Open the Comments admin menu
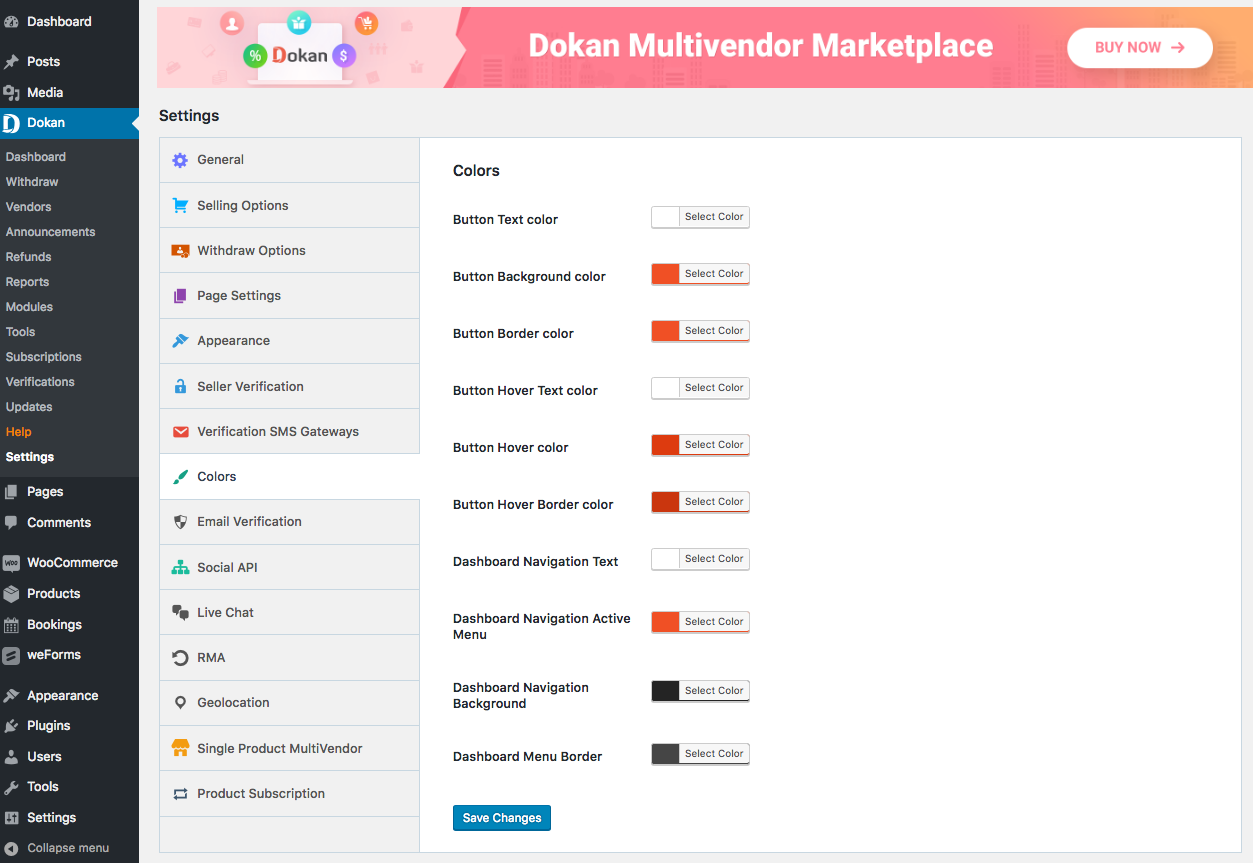 pos(69,523)
